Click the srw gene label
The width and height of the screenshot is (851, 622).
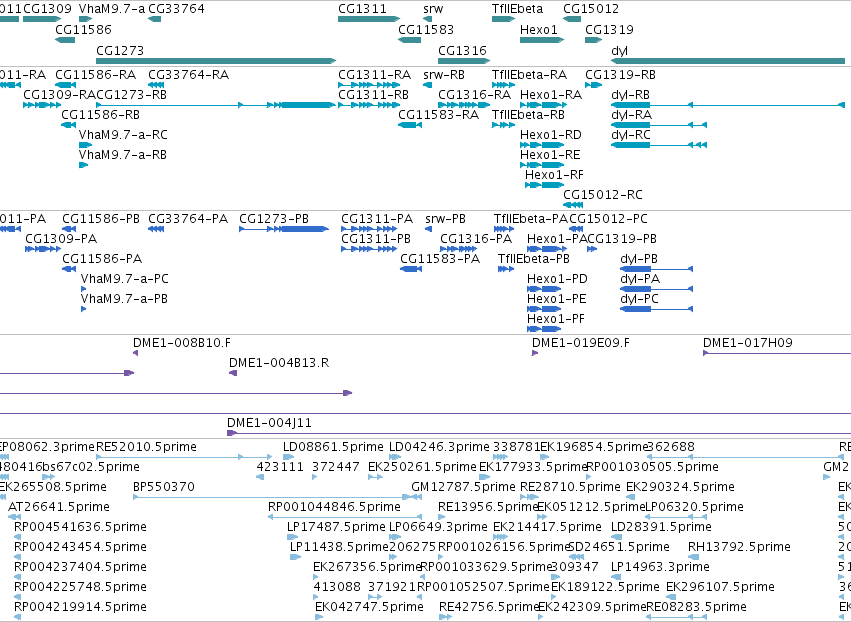pyautogui.click(x=433, y=9)
